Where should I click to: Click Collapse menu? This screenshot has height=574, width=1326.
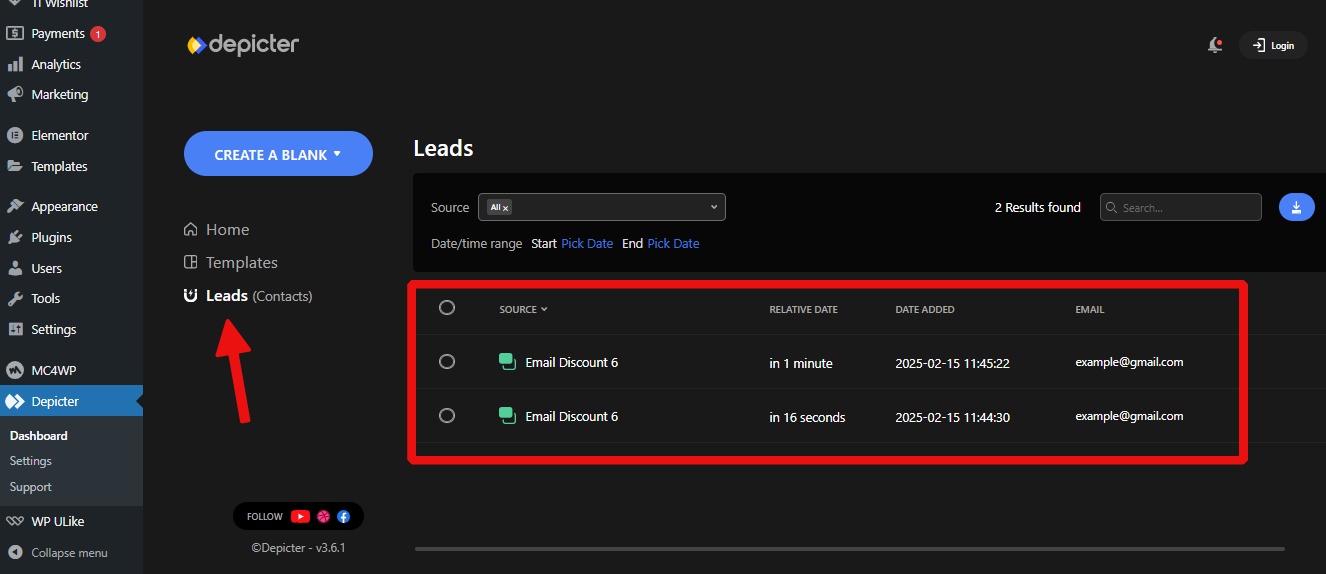coord(69,552)
